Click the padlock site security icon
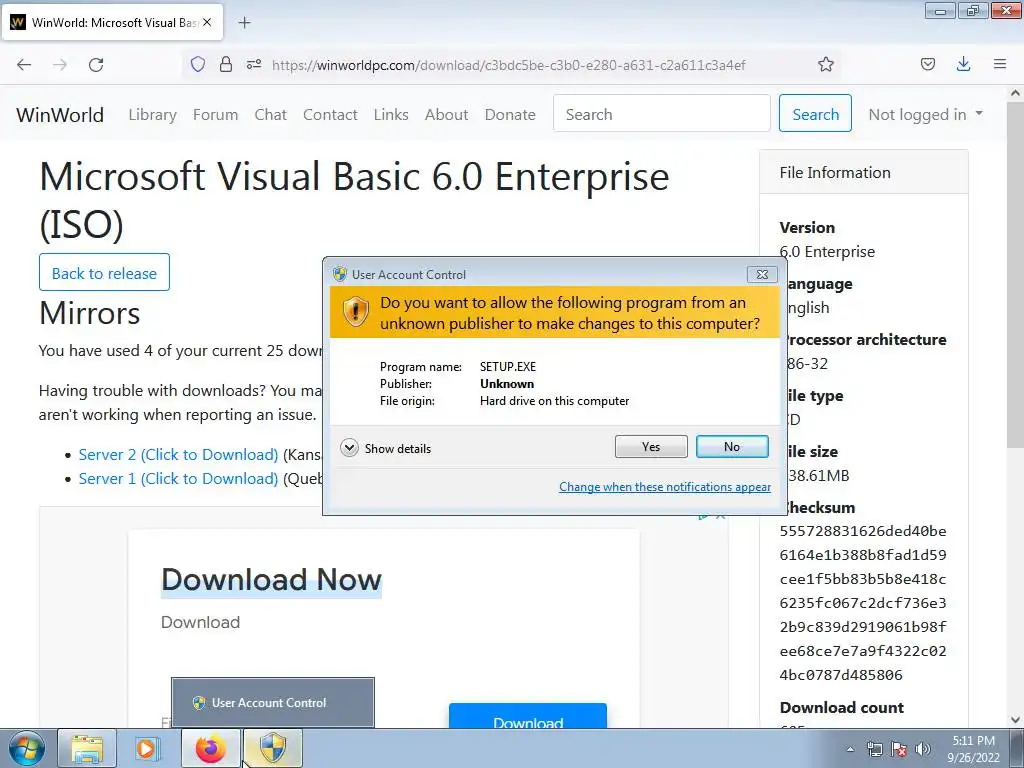 point(226,64)
